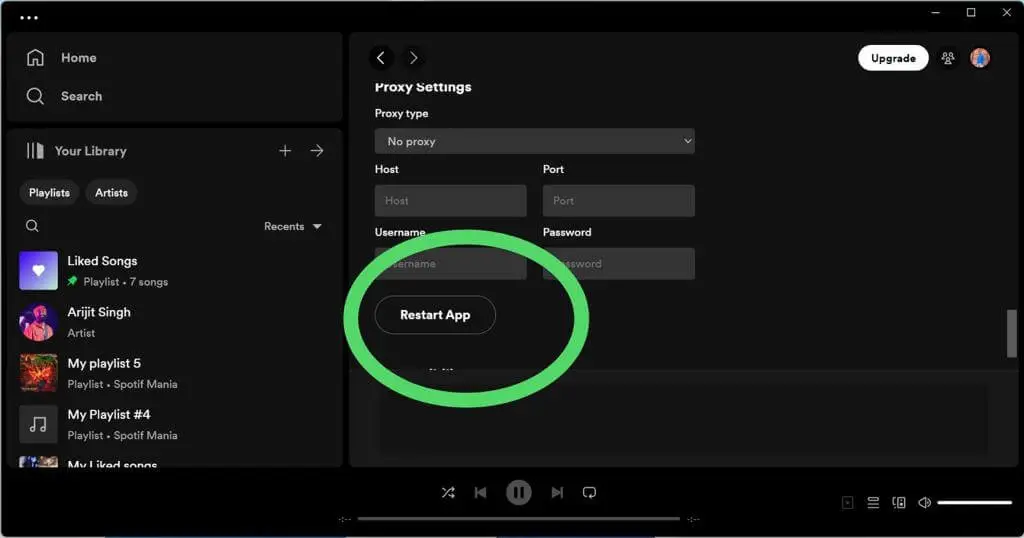Skip to previous track
The height and width of the screenshot is (538, 1024).
(481, 492)
